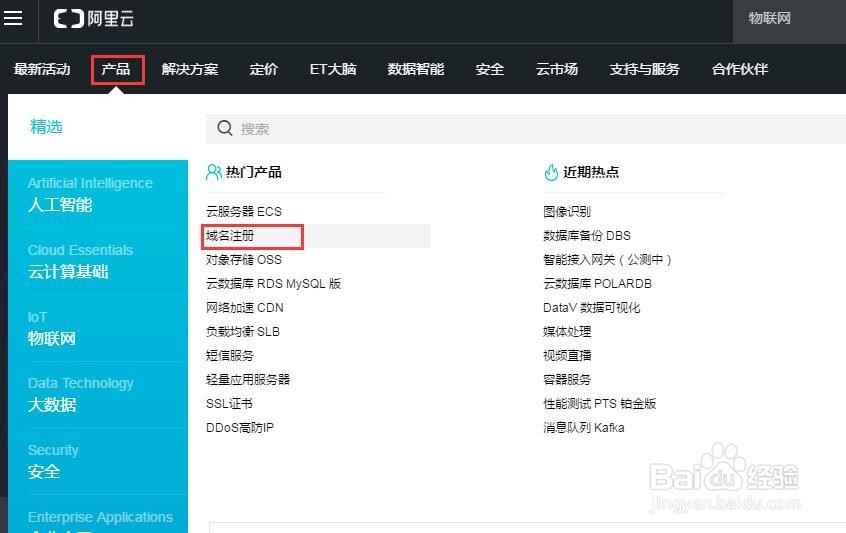Open the hamburger menu icon
This screenshot has width=846, height=533.
coord(13,18)
